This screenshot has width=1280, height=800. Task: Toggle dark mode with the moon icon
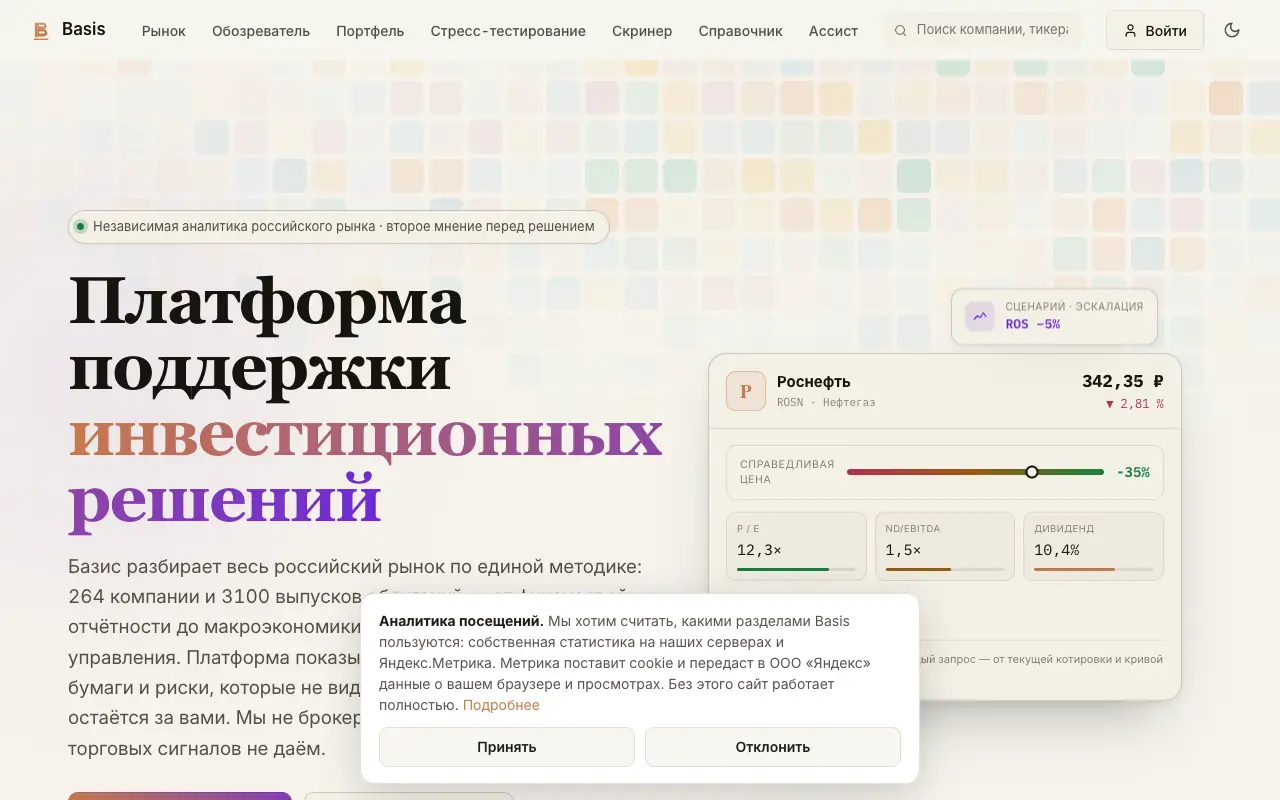tap(1232, 30)
